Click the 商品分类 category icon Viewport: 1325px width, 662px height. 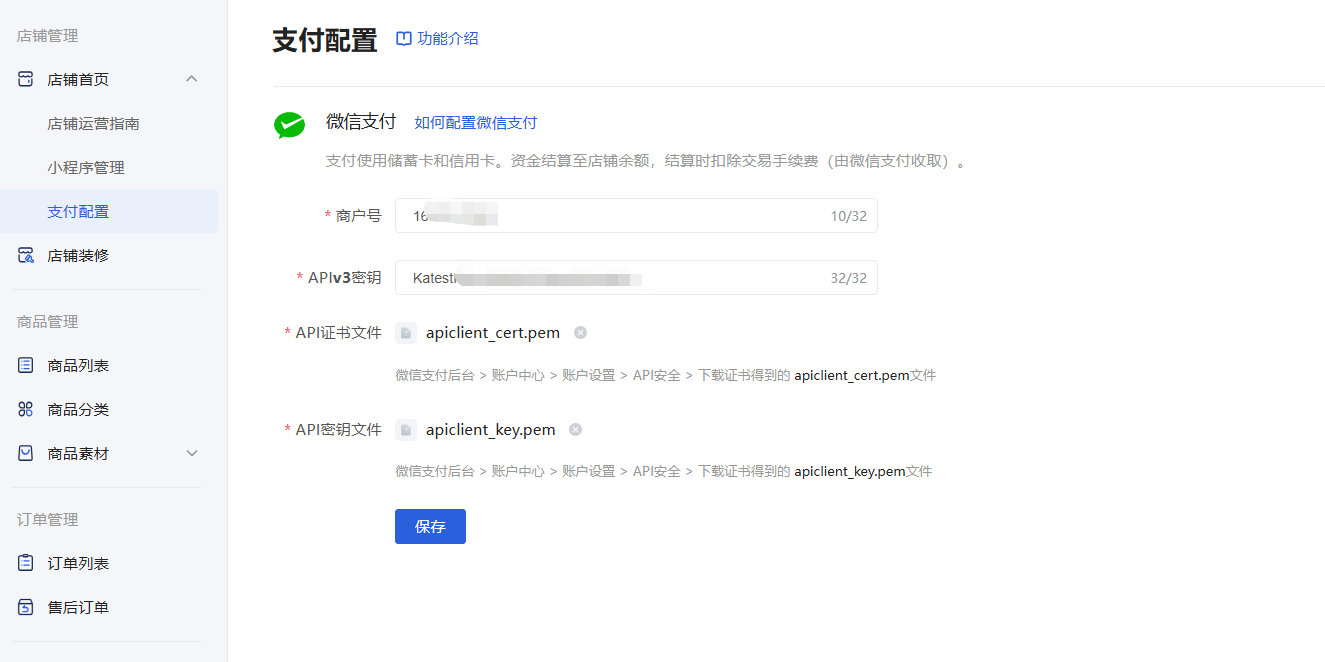(x=26, y=409)
